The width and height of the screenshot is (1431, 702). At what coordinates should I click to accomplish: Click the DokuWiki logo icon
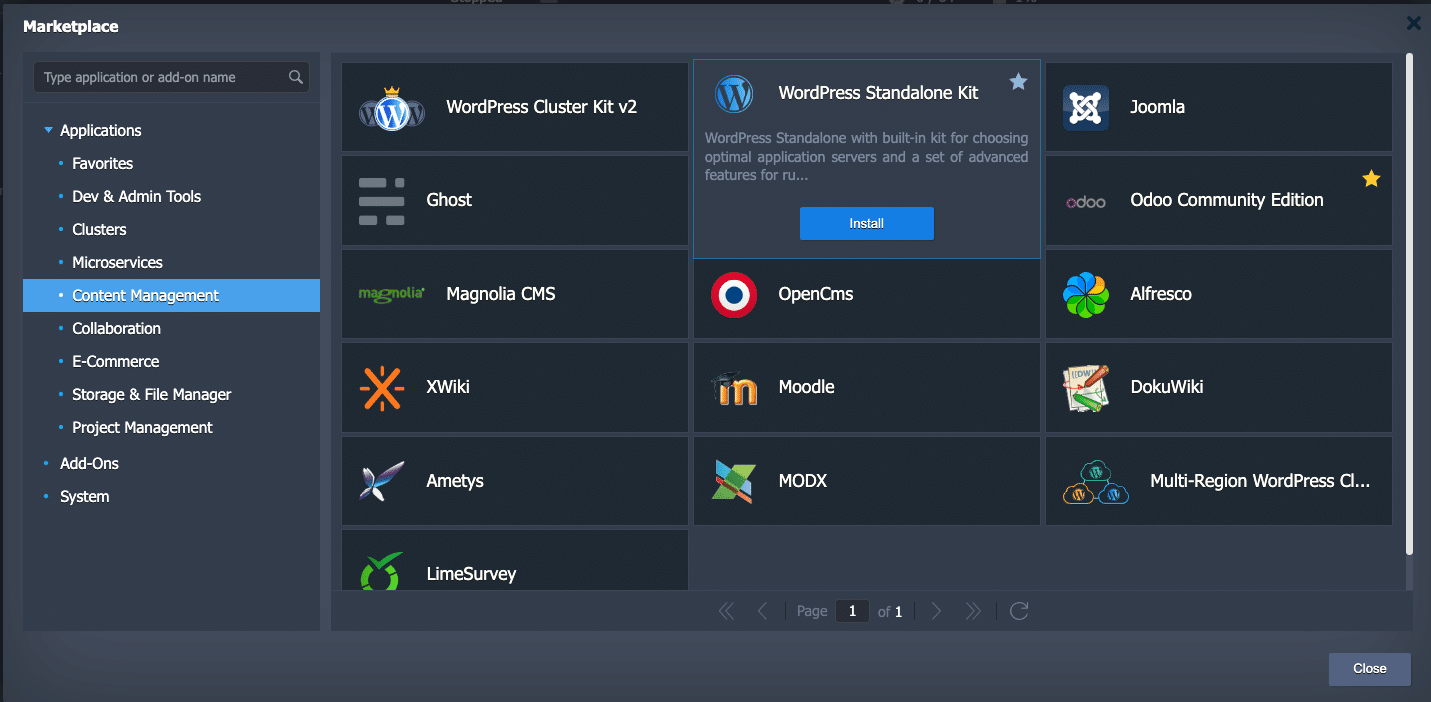click(1086, 388)
